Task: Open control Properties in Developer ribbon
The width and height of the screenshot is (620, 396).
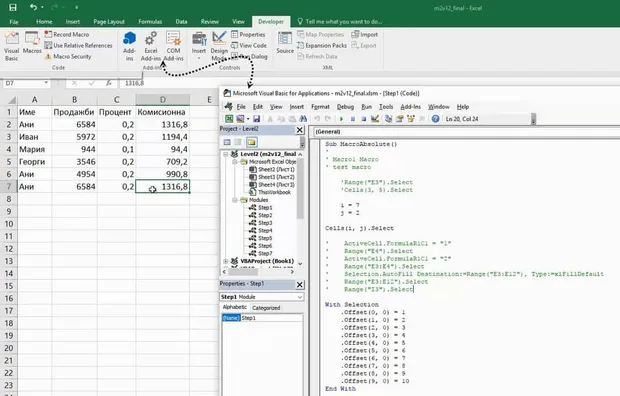Action: click(248, 34)
